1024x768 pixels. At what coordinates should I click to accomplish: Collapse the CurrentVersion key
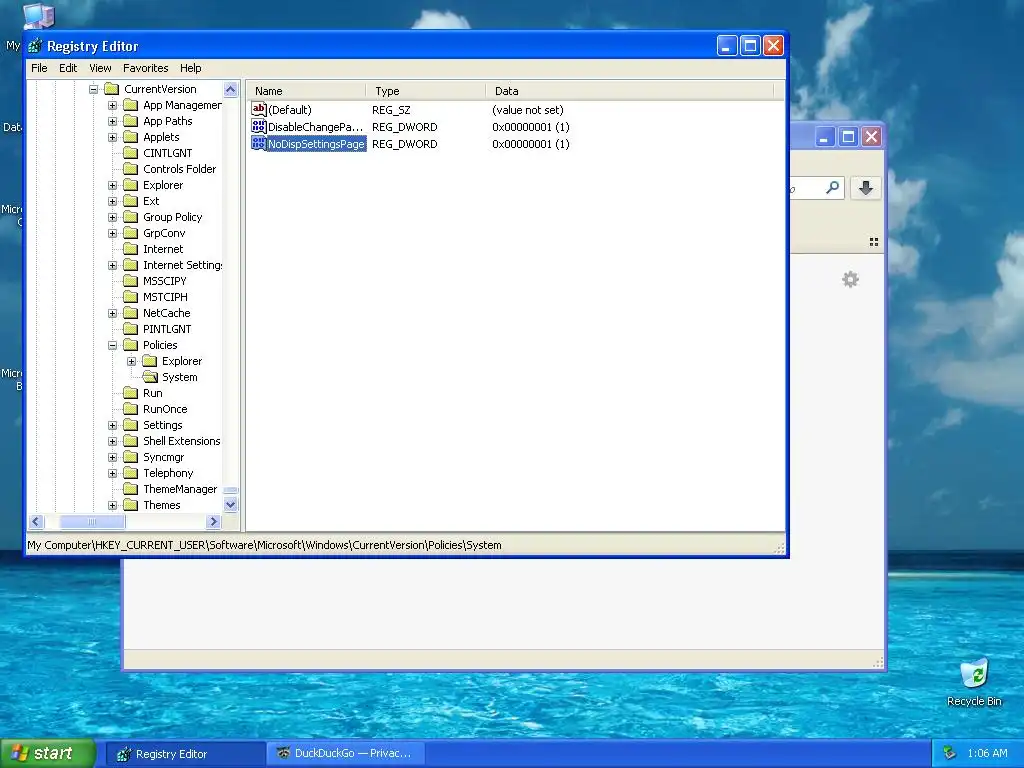tap(93, 89)
